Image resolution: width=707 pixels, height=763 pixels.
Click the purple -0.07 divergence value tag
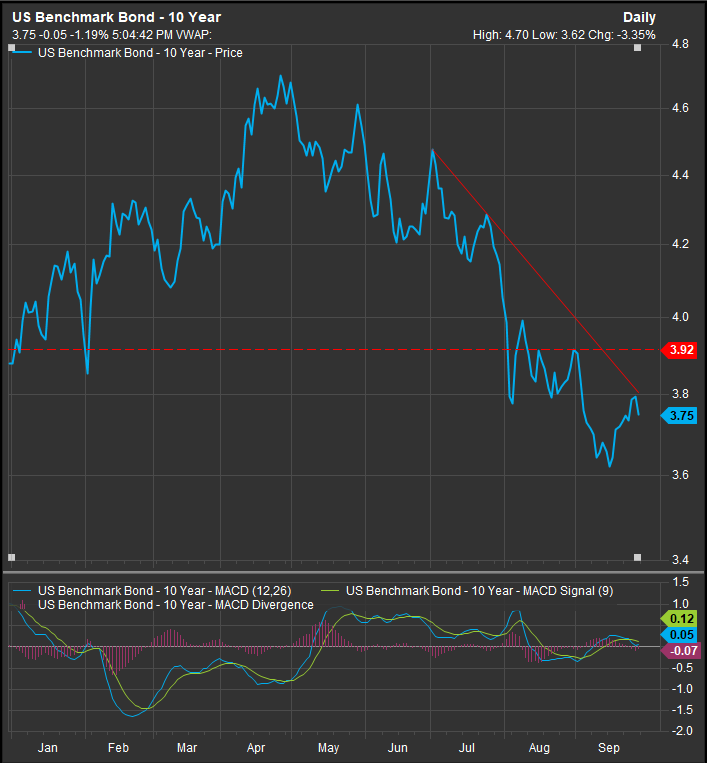point(681,651)
